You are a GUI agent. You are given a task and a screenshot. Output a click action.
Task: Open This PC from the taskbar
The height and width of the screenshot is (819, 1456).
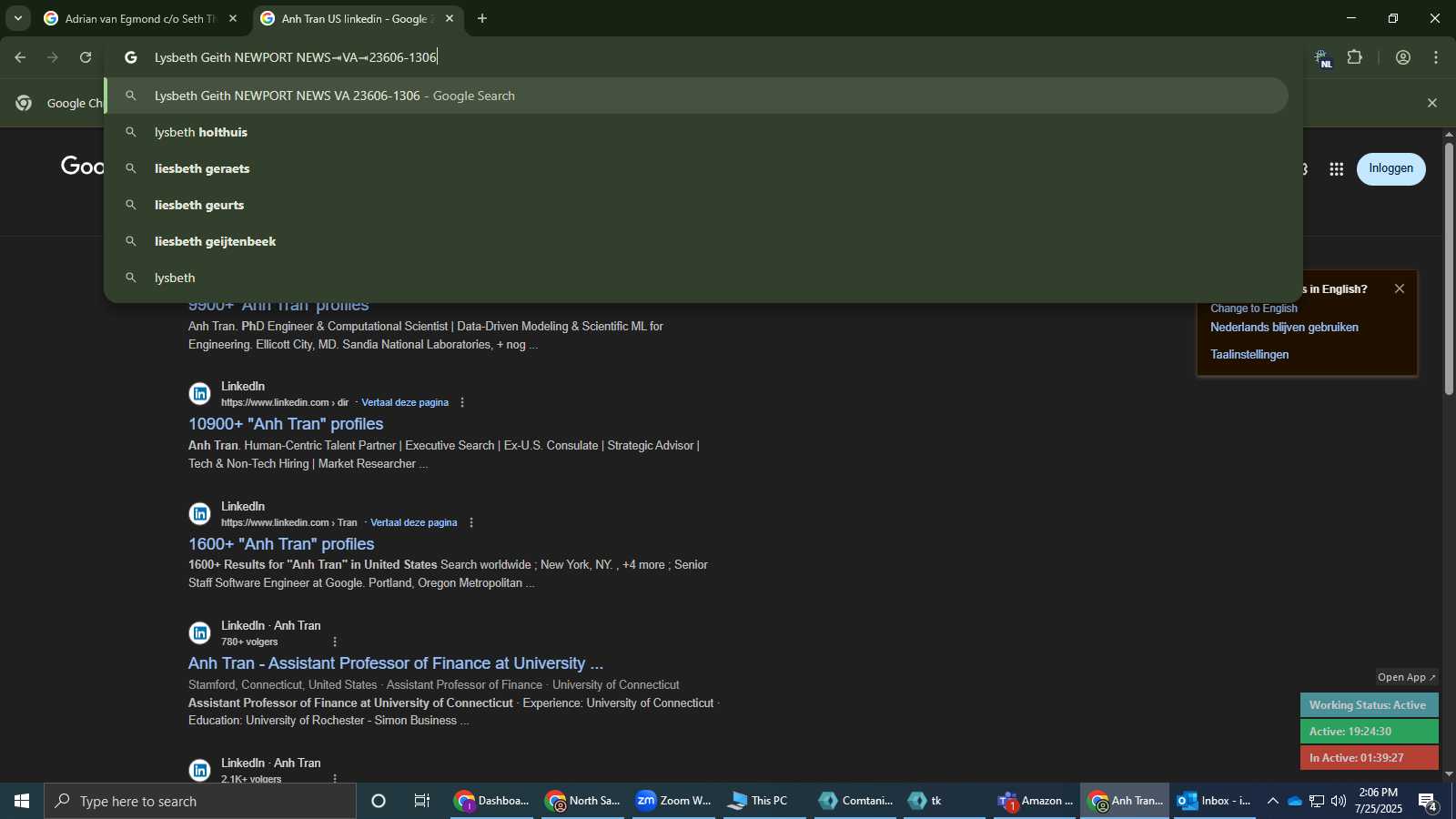(764, 801)
